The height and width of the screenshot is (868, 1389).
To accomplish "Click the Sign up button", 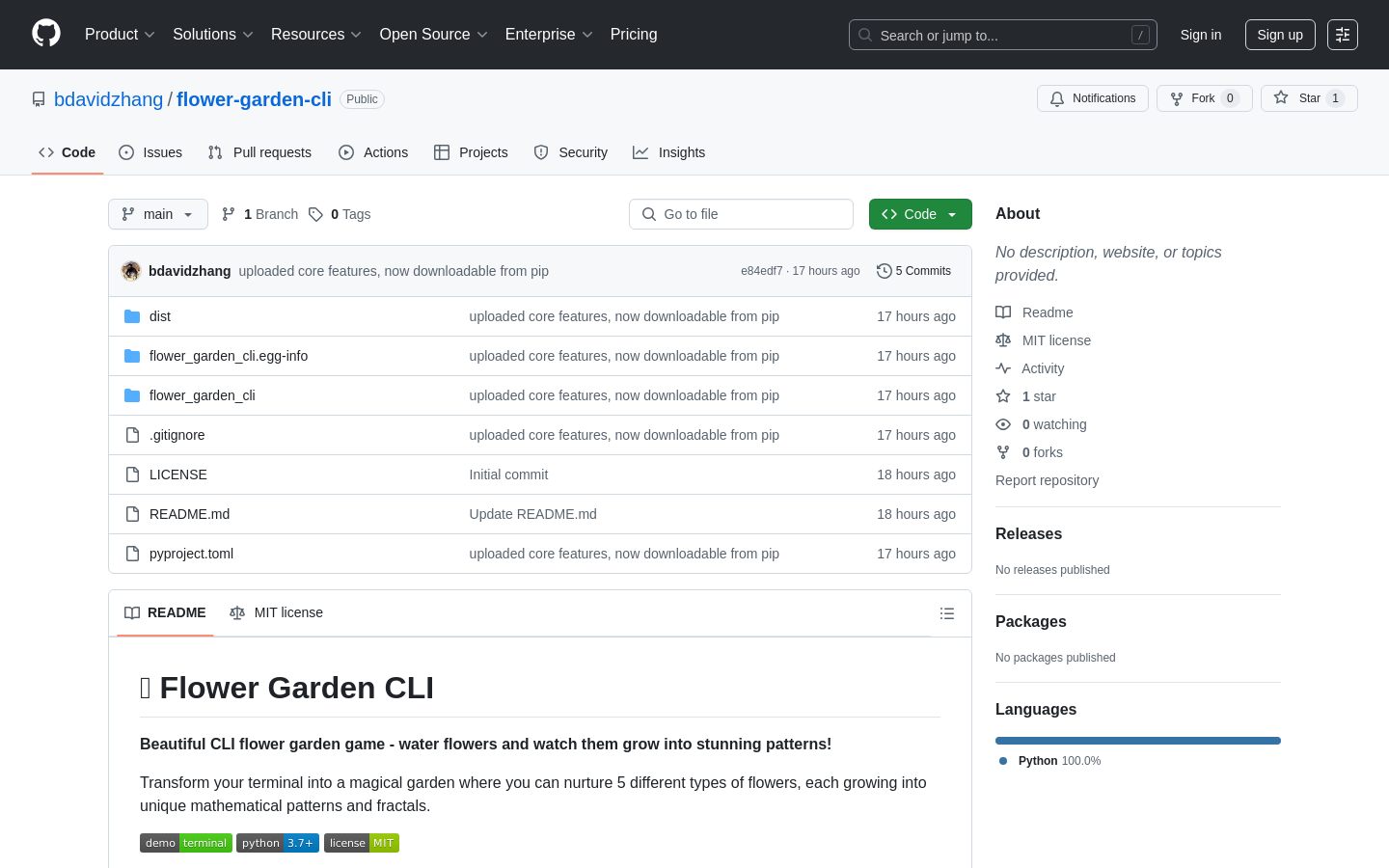I will pos(1280,35).
